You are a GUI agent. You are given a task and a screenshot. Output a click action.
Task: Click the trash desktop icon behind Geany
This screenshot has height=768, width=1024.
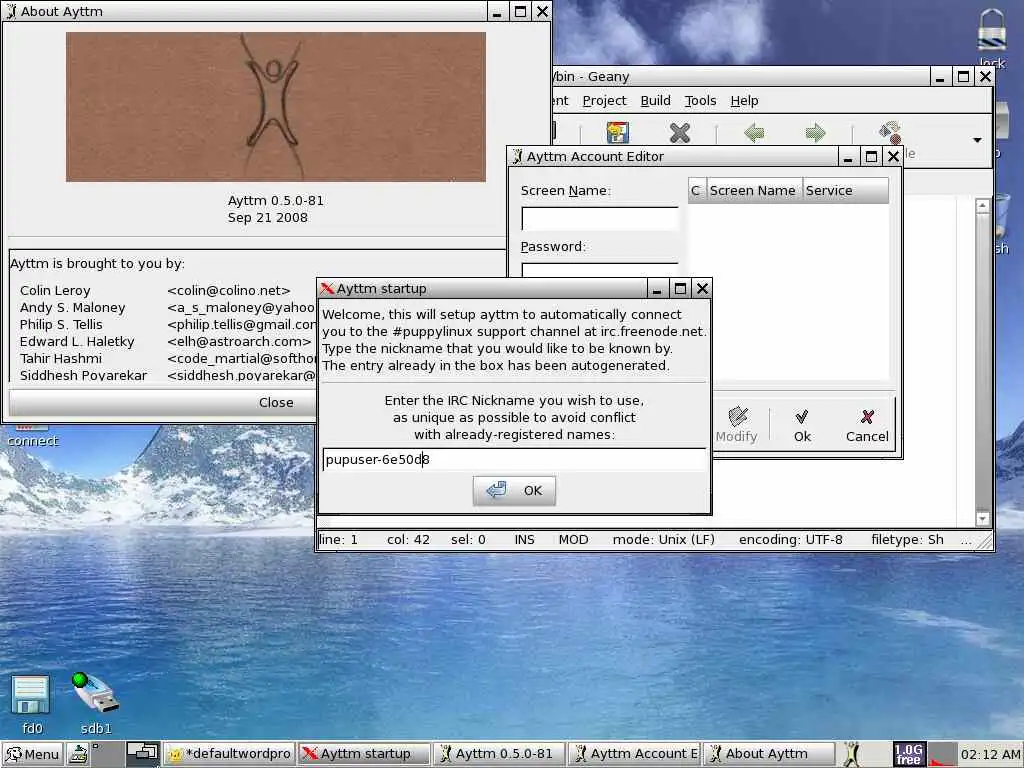(1004, 219)
